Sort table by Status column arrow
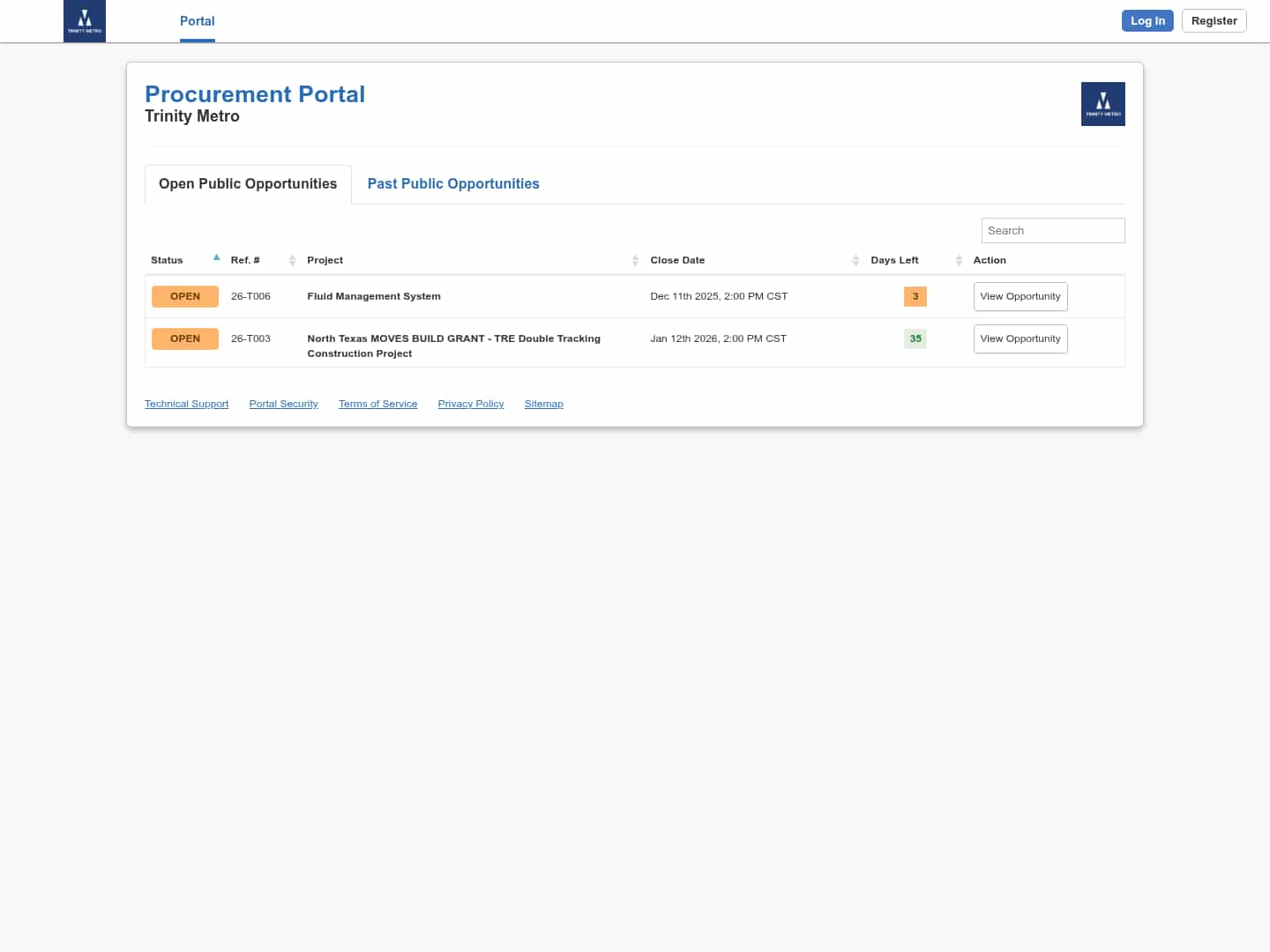 (x=216, y=258)
